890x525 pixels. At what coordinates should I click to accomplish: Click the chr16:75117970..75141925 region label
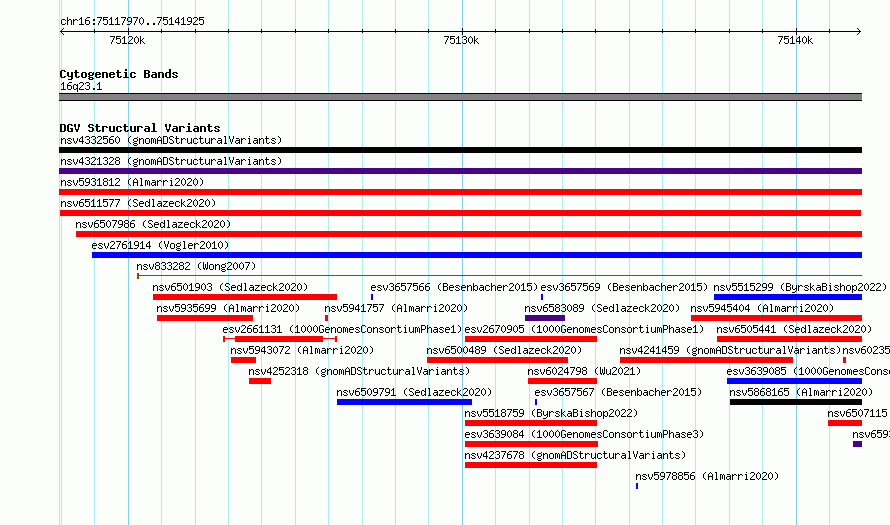coord(132,22)
